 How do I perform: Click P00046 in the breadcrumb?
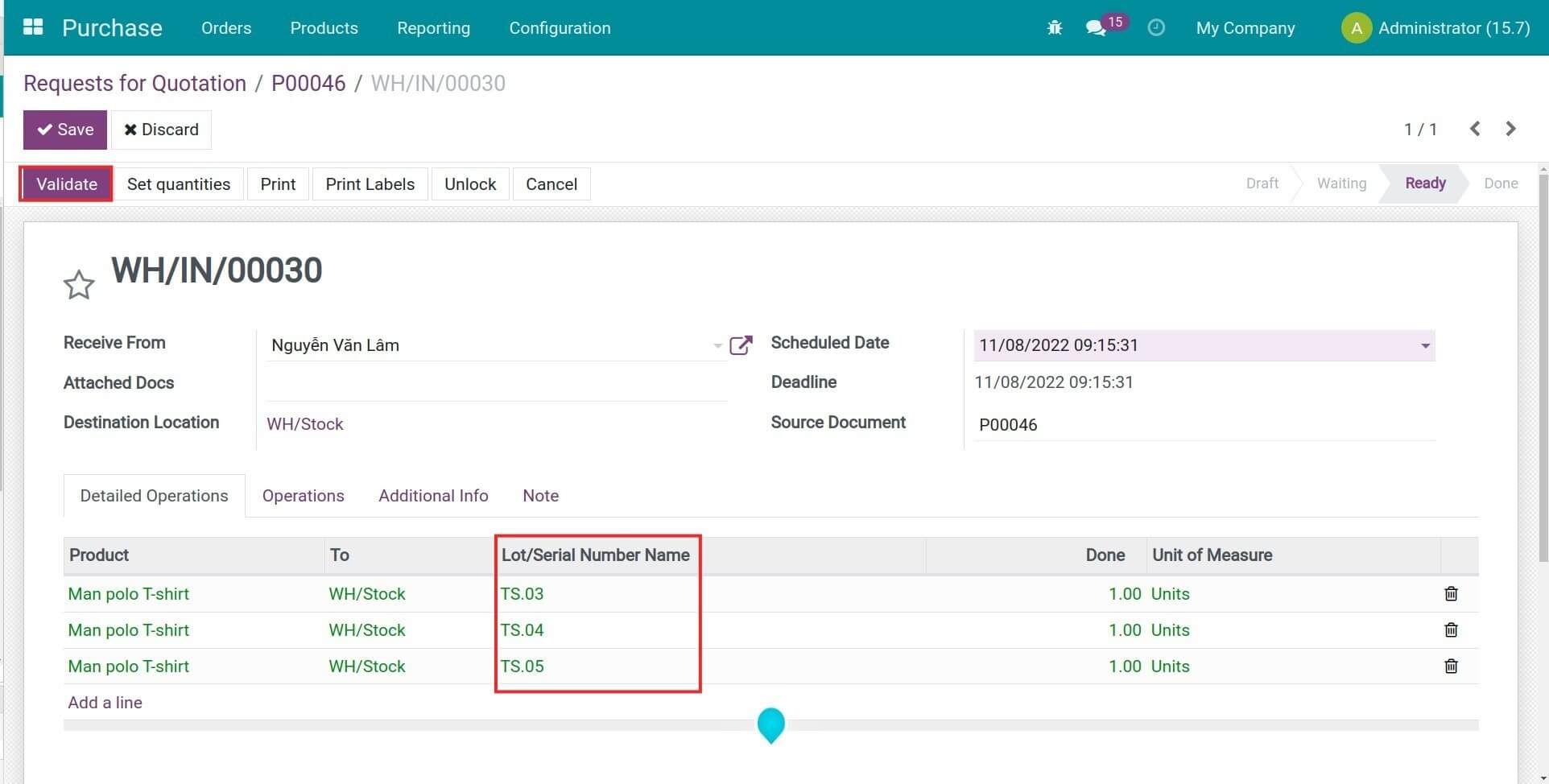[308, 84]
